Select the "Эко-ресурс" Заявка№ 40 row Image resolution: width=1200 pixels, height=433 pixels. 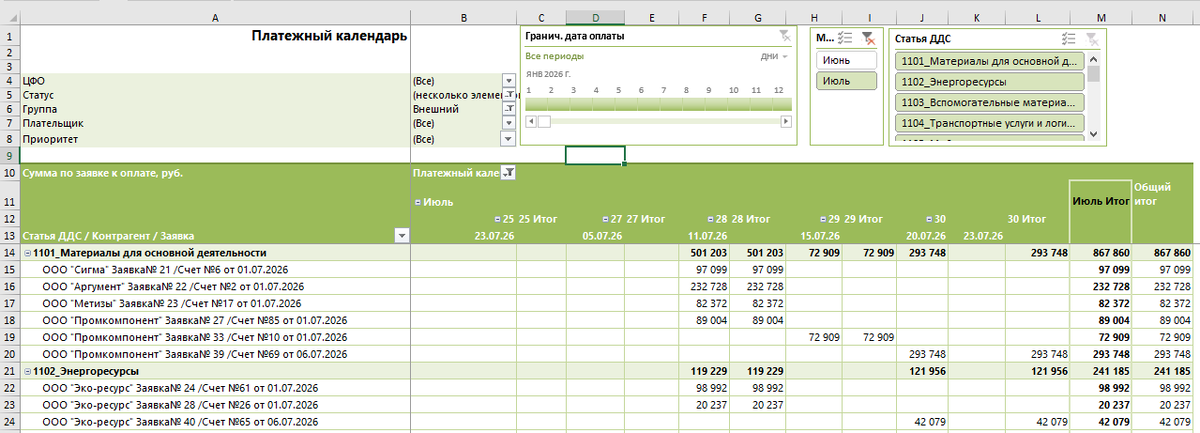(216, 420)
